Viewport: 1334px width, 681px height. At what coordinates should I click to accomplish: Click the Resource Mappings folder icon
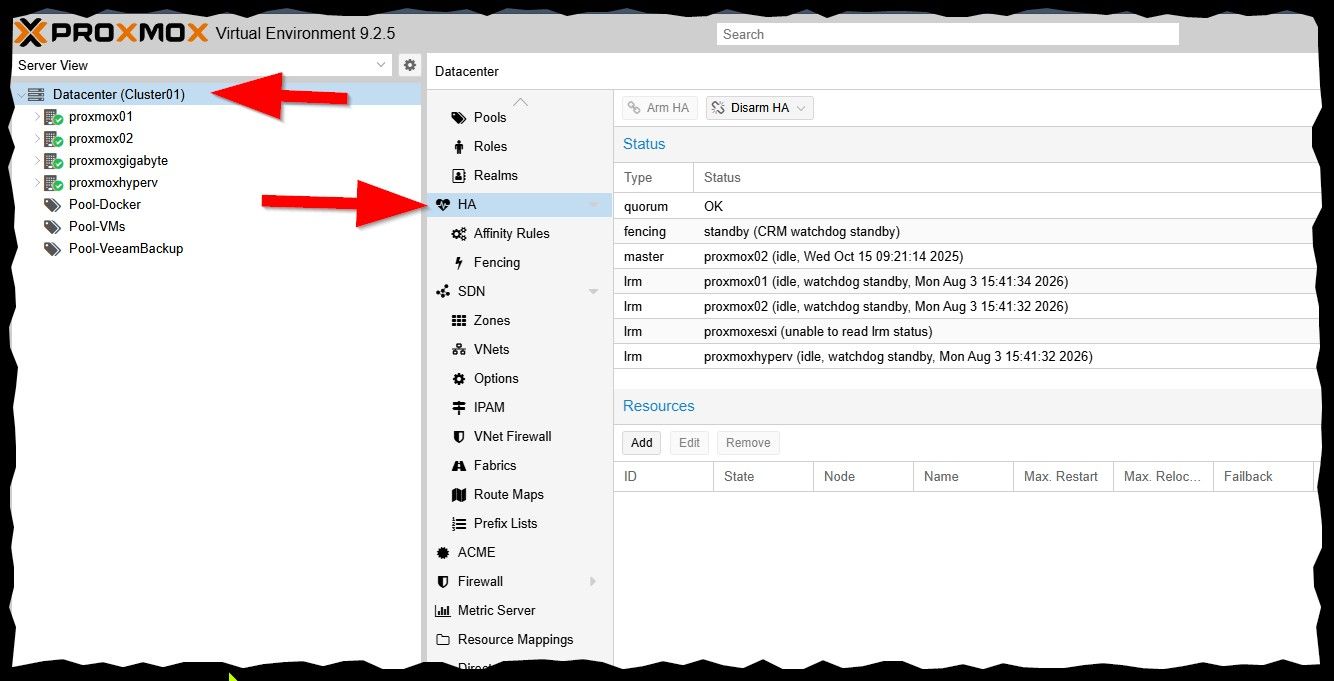(443, 640)
